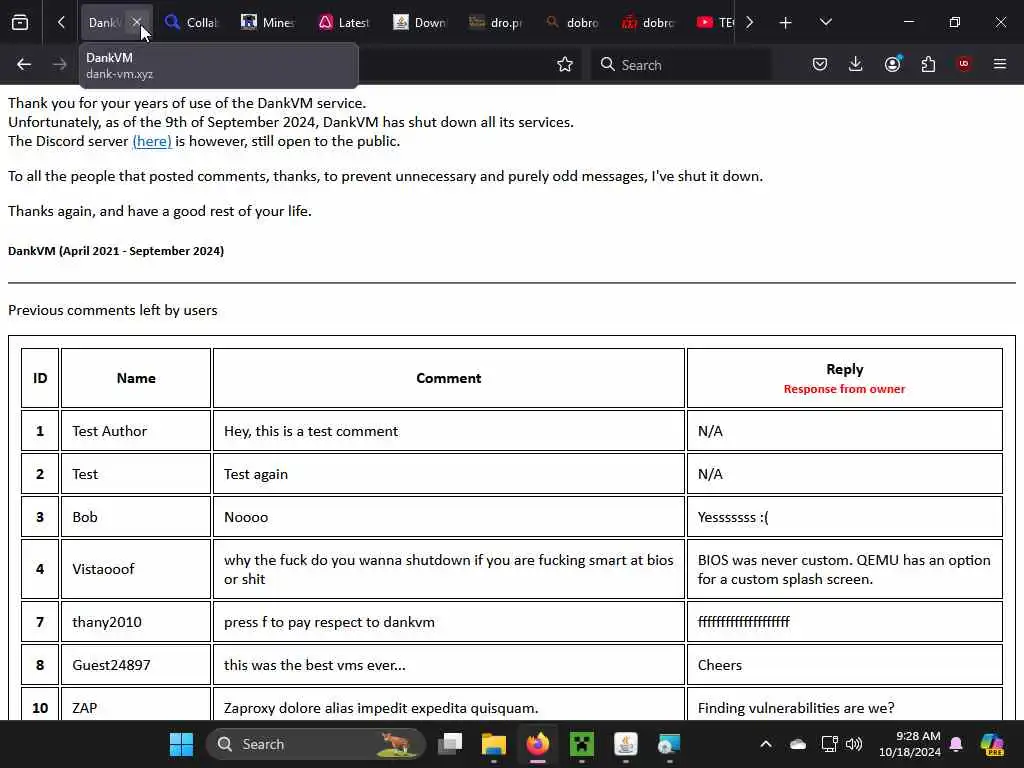Select the 'Test Author' name cell
This screenshot has width=1024, height=768.
(x=136, y=431)
